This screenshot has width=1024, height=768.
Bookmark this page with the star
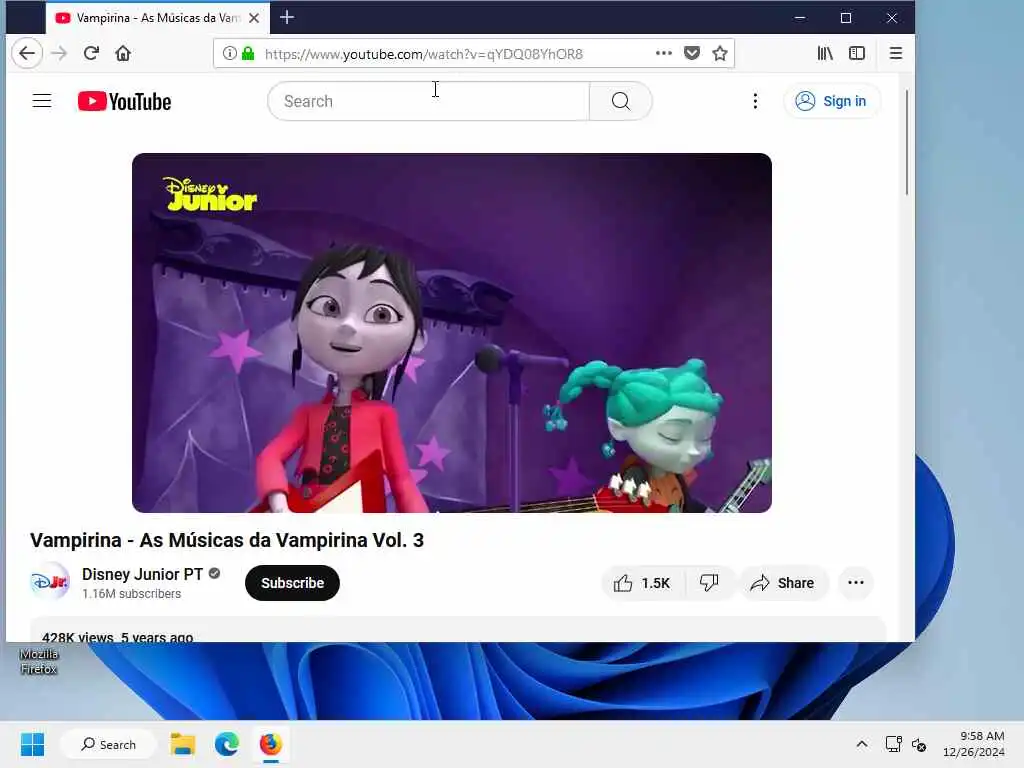click(x=720, y=54)
